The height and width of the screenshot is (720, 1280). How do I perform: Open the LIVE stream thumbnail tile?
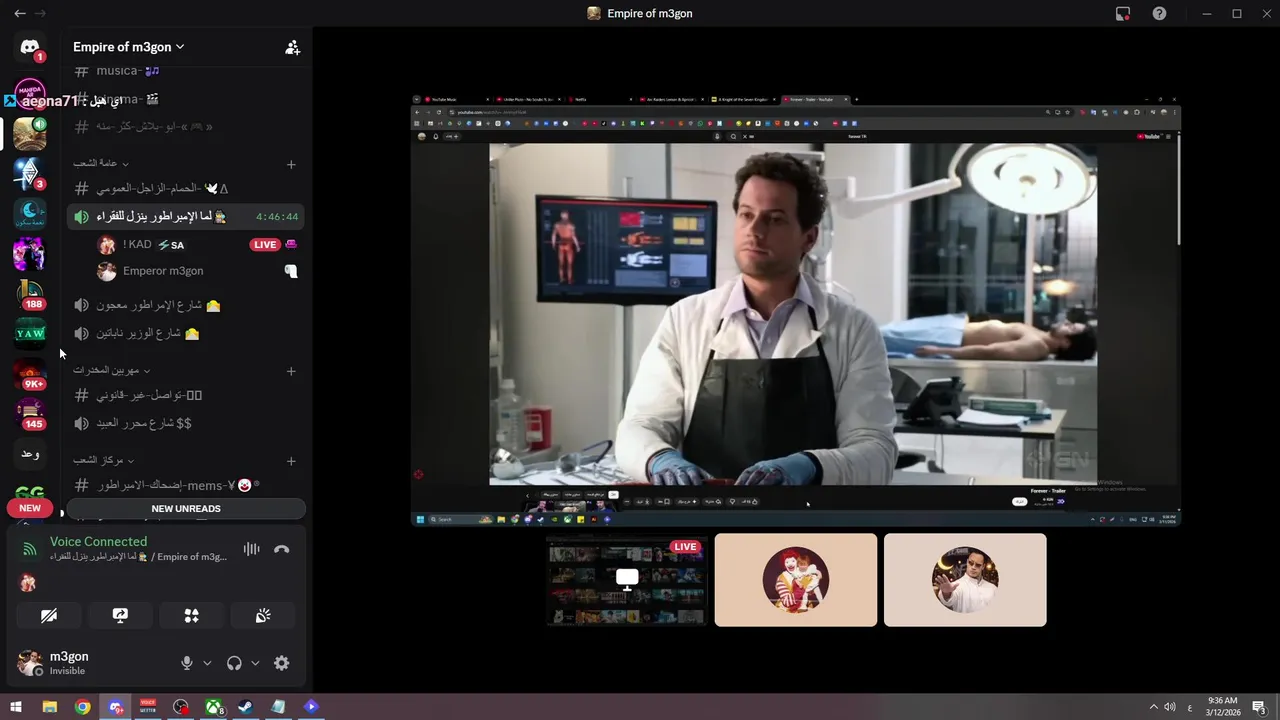tap(627, 580)
